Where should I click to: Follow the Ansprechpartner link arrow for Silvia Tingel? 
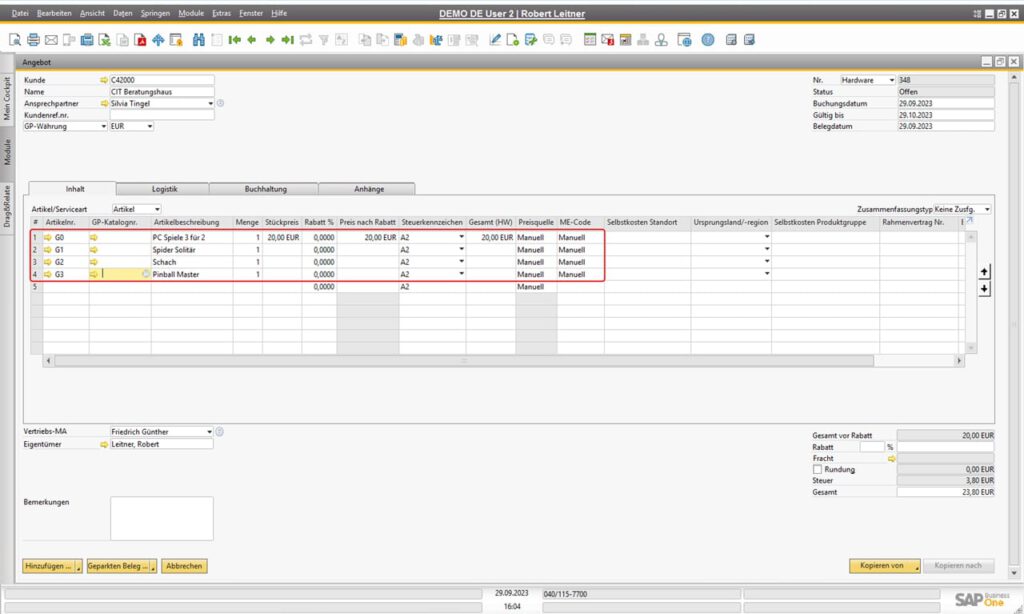(x=104, y=104)
